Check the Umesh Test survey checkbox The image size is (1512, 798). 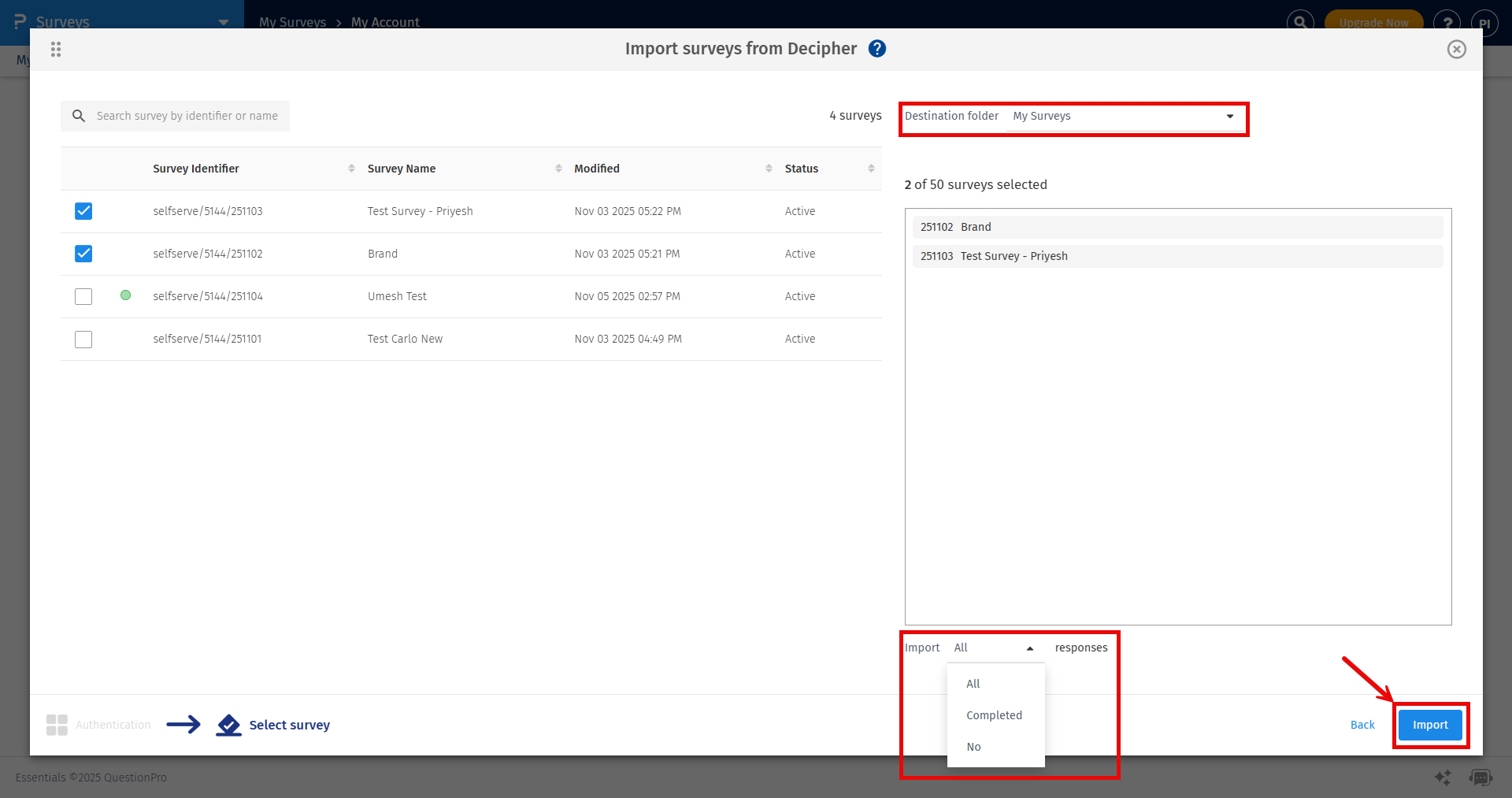83,296
